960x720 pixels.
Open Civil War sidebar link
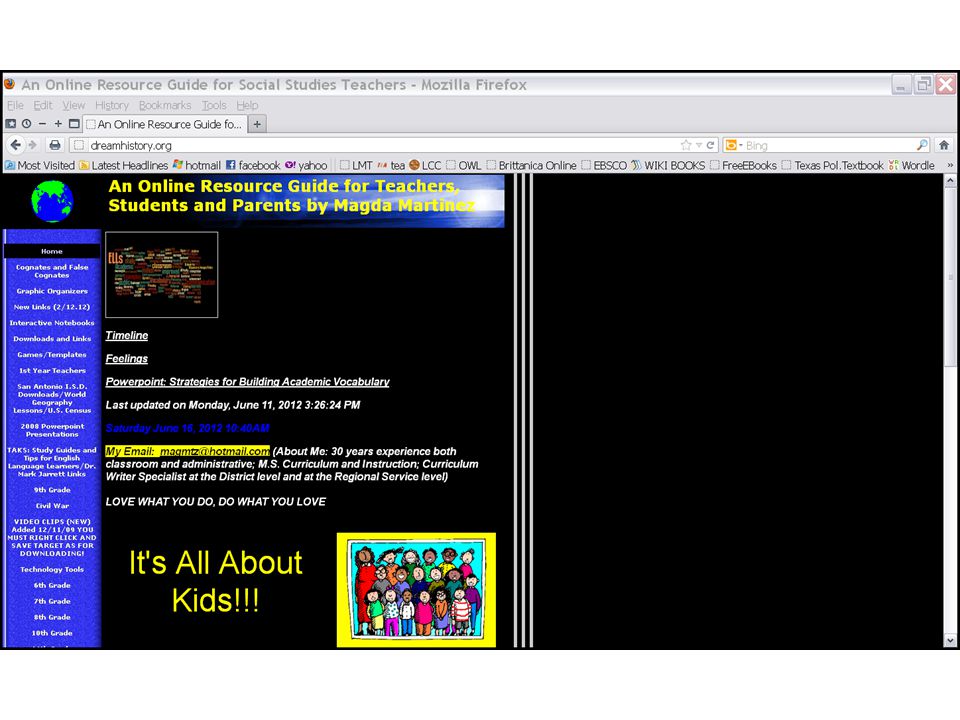(52, 506)
